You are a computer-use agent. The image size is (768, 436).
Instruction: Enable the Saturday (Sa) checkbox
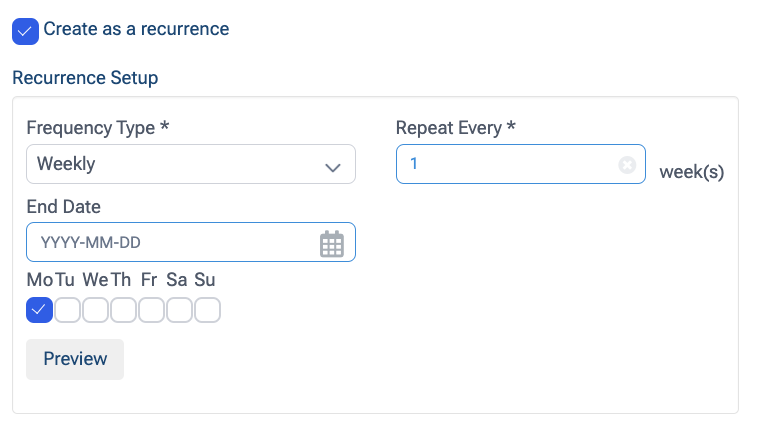(179, 311)
